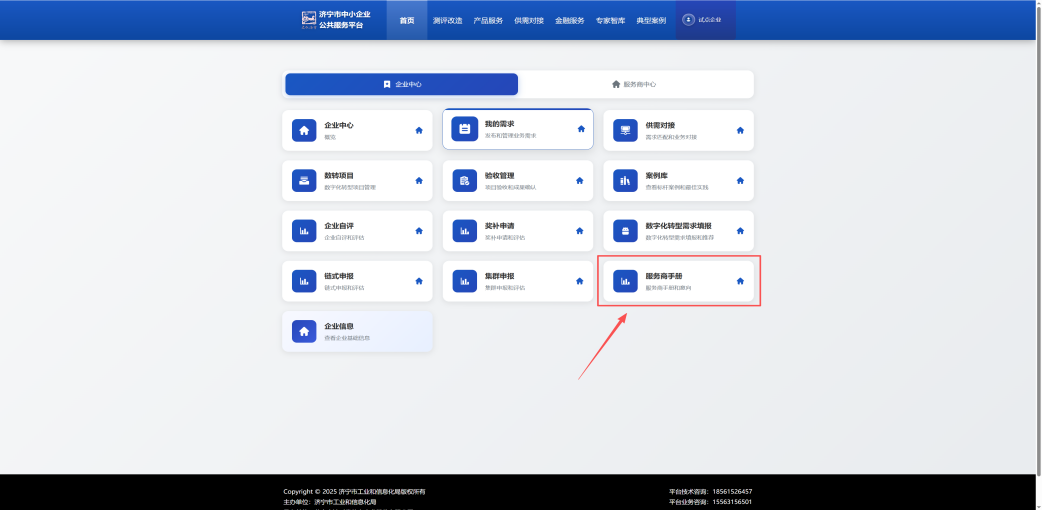
Task: Click the 数字化转型需求填报 card icon
Action: click(625, 231)
